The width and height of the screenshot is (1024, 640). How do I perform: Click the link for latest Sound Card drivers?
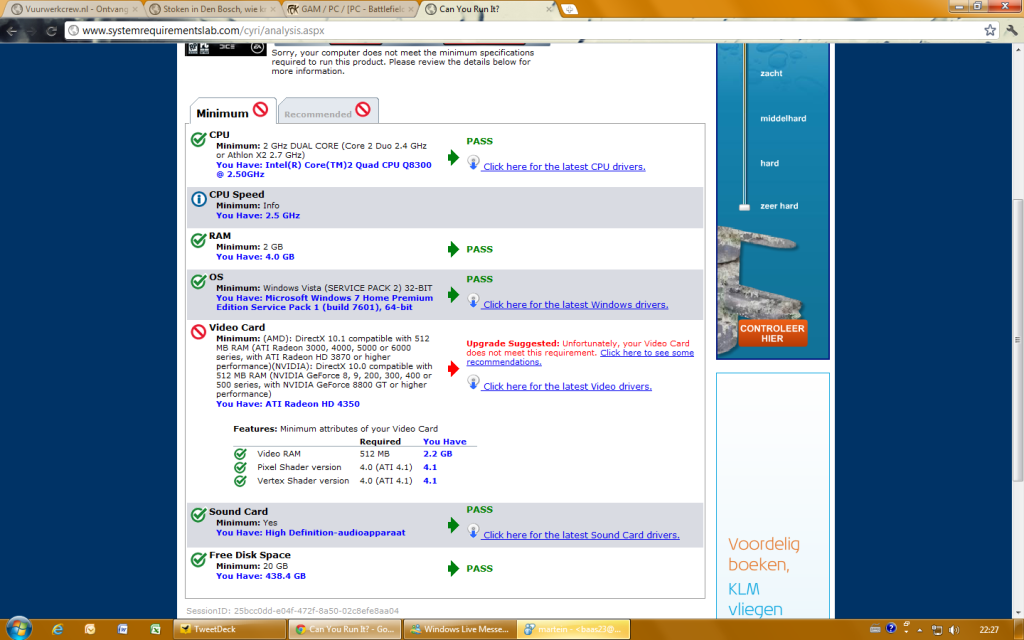pyautogui.click(x=581, y=534)
